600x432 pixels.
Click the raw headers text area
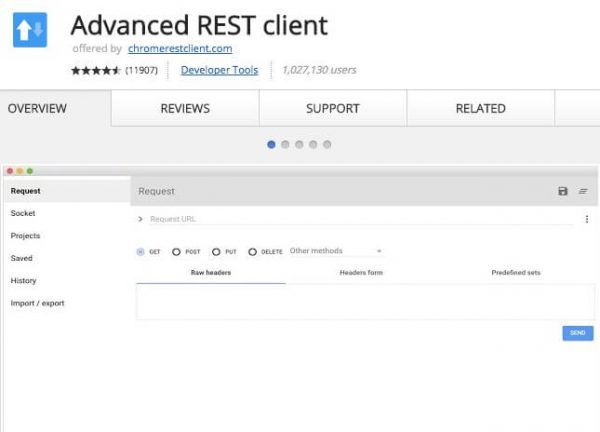tap(365, 302)
